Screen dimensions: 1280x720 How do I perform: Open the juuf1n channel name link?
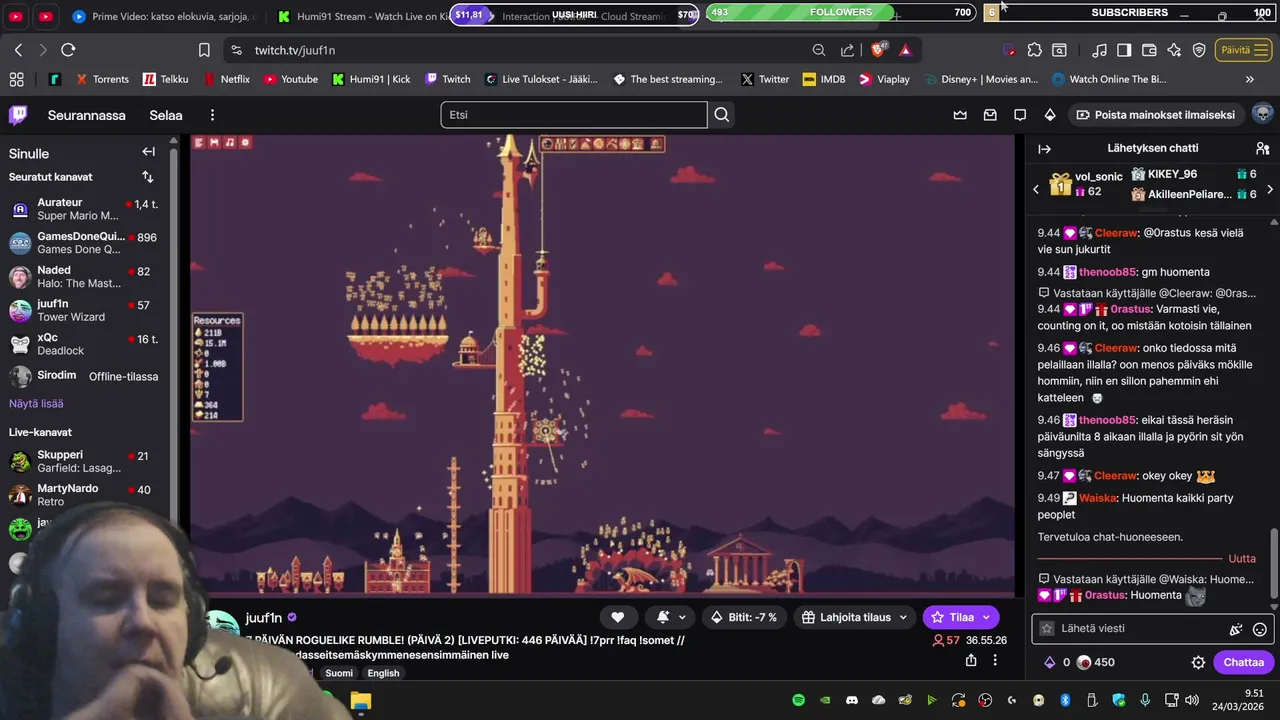point(264,618)
